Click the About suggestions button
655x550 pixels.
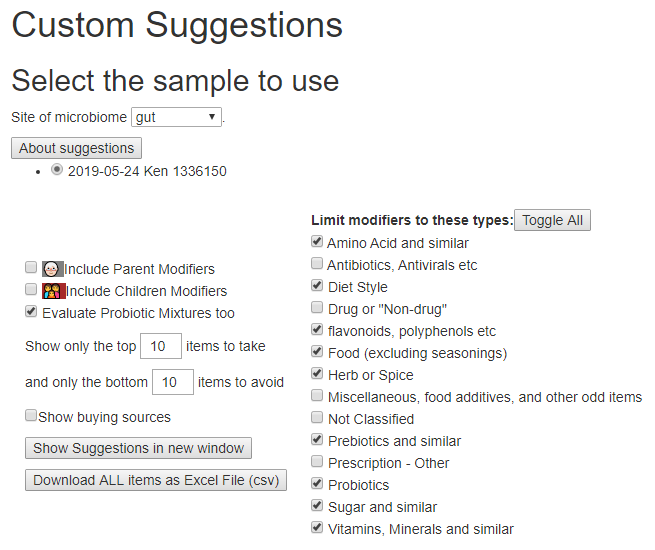(x=77, y=148)
